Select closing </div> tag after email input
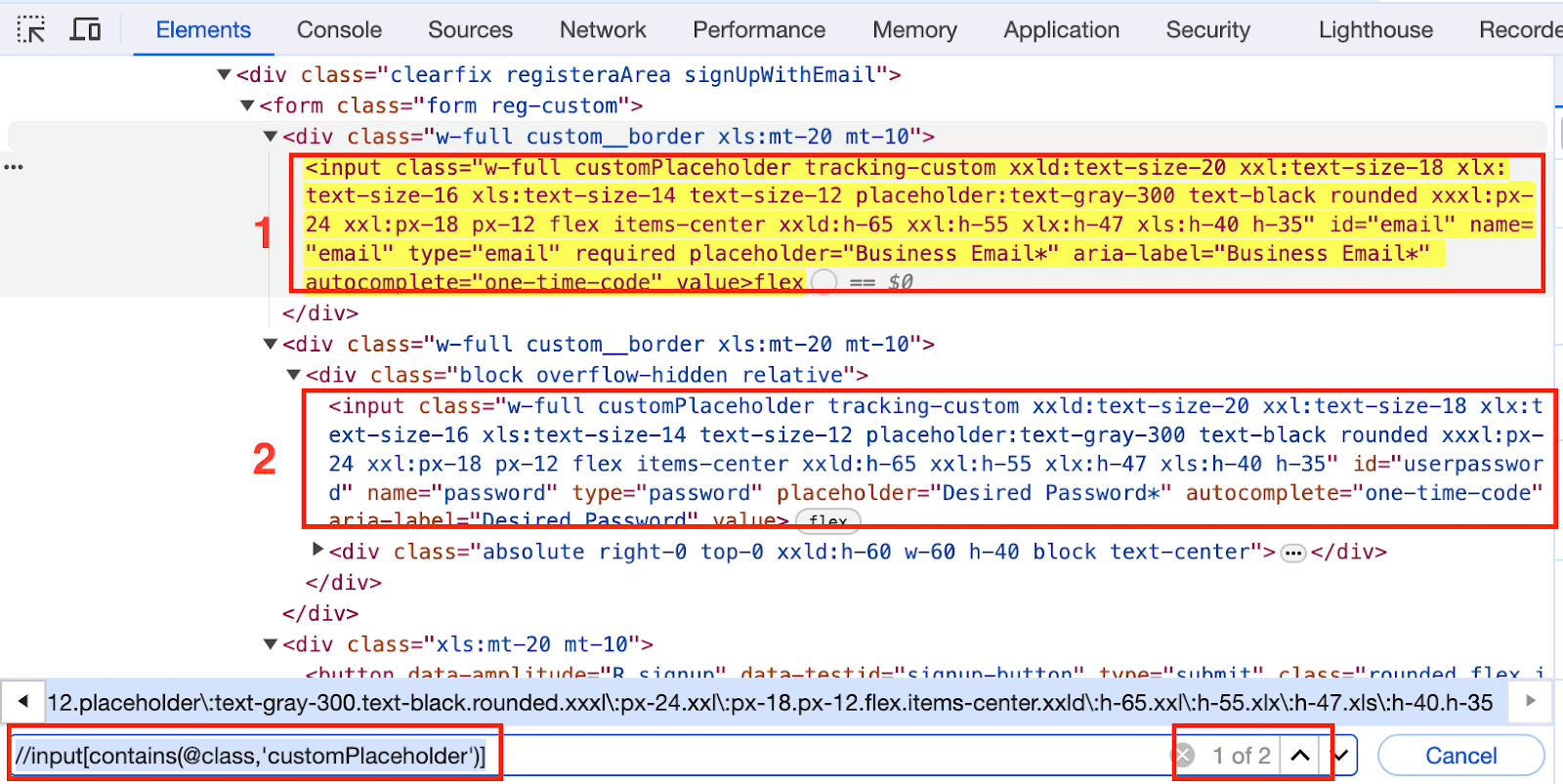Image resolution: width=1563 pixels, height=784 pixels. [x=320, y=313]
